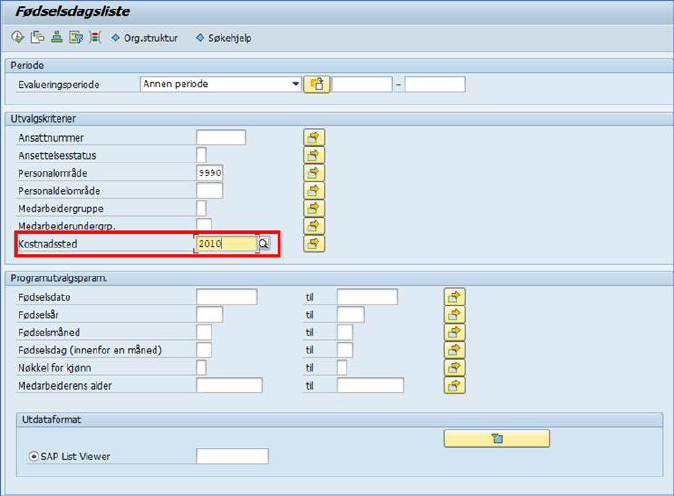
Task: Open multiple selection for Fødselsmåned
Action: [x=454, y=332]
